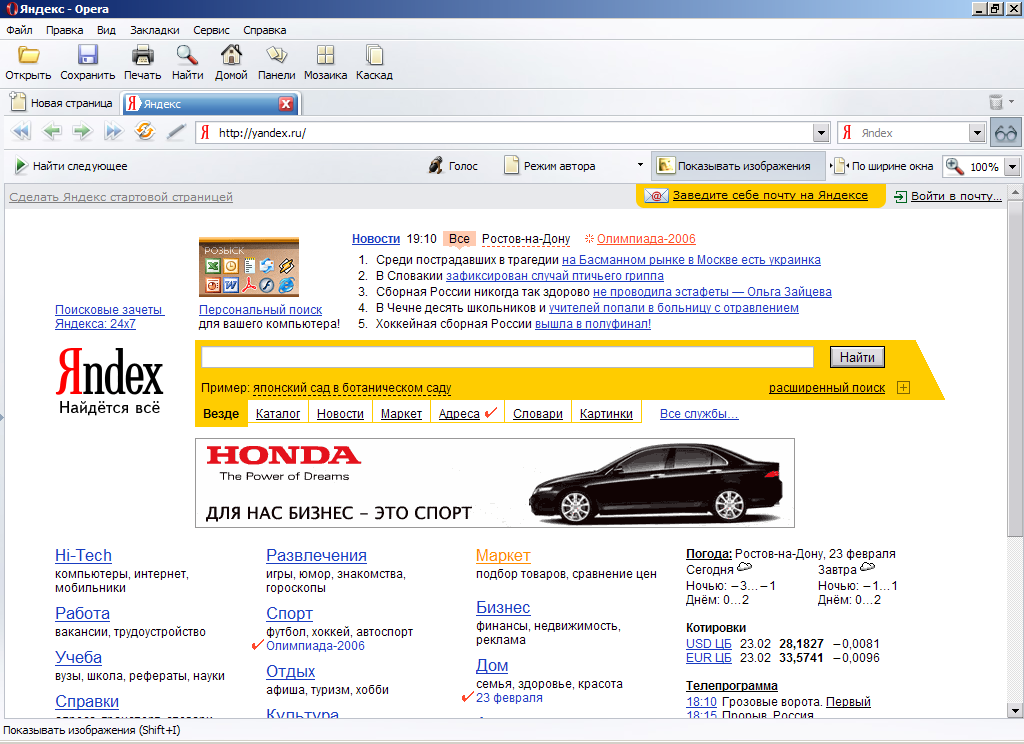Screen dimensions: 1024x744
Task: Click the Найти search button
Action: [x=857, y=357]
